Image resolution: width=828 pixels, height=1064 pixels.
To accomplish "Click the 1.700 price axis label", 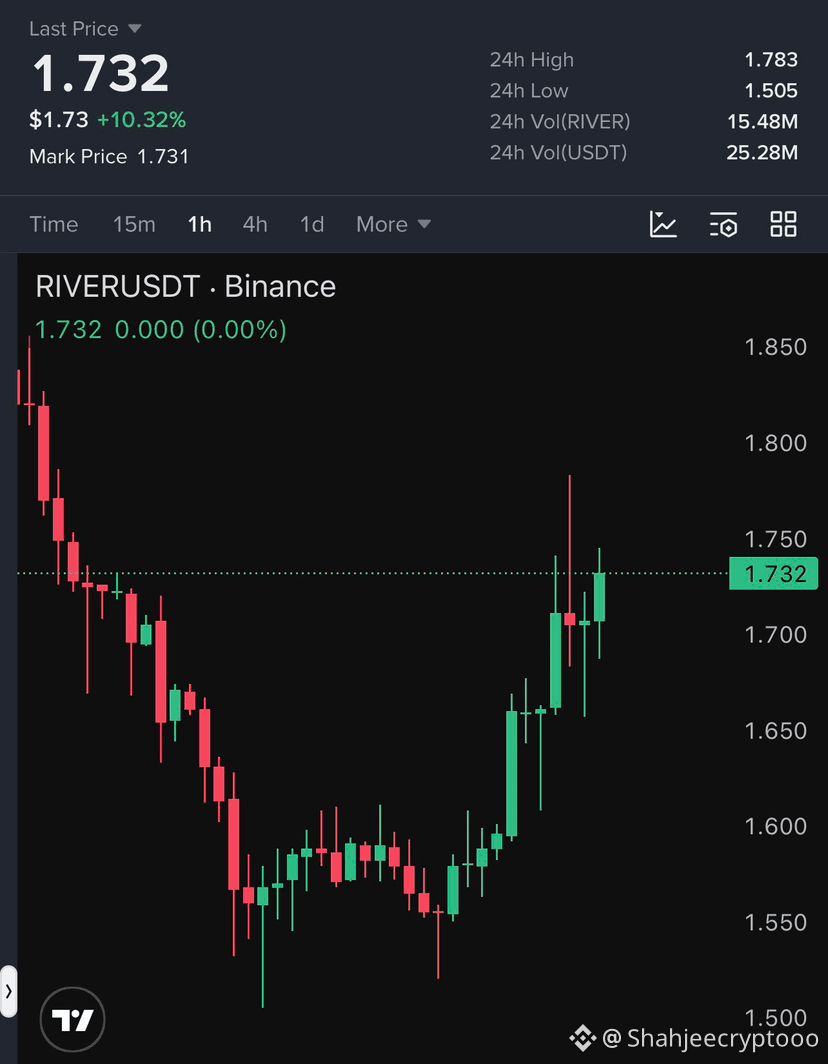I will pyautogui.click(x=776, y=634).
